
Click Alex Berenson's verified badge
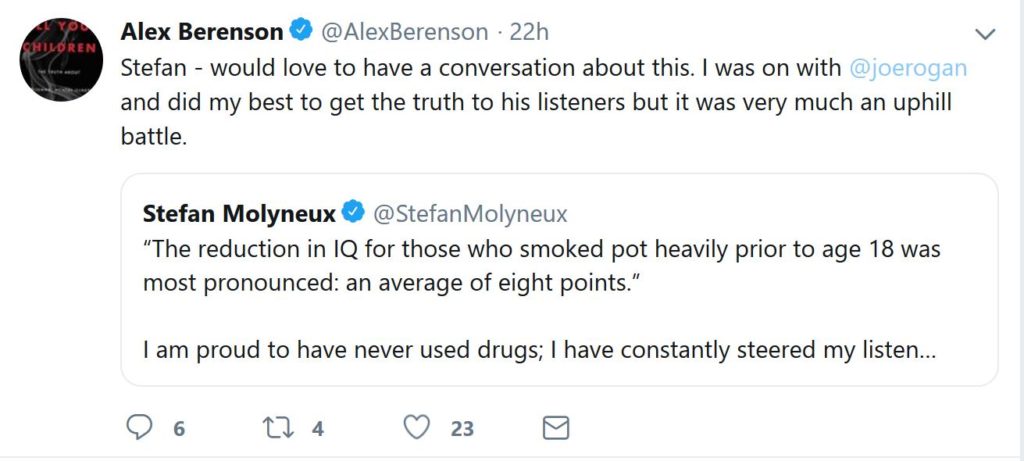point(300,30)
